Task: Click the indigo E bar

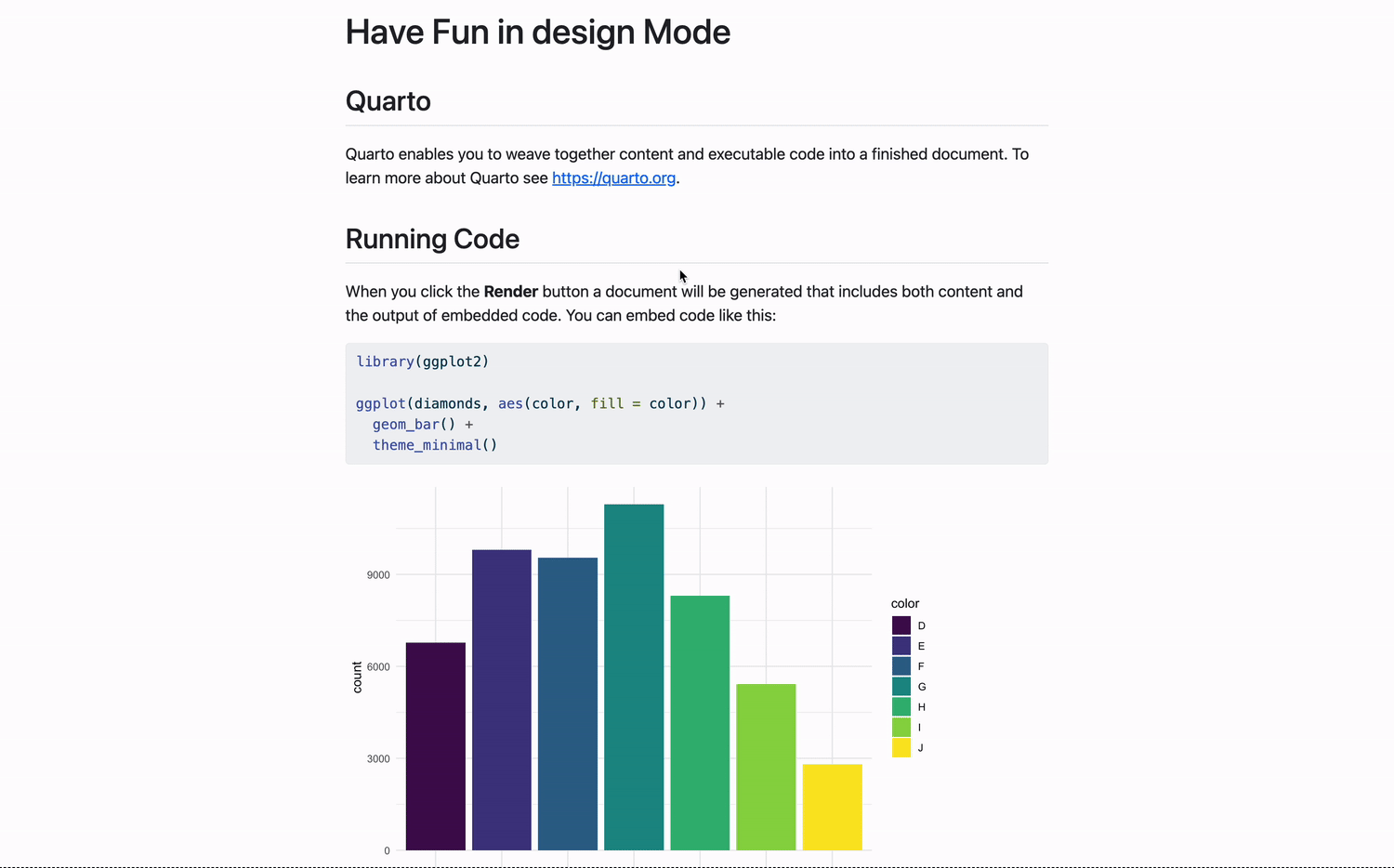Action: click(x=502, y=700)
